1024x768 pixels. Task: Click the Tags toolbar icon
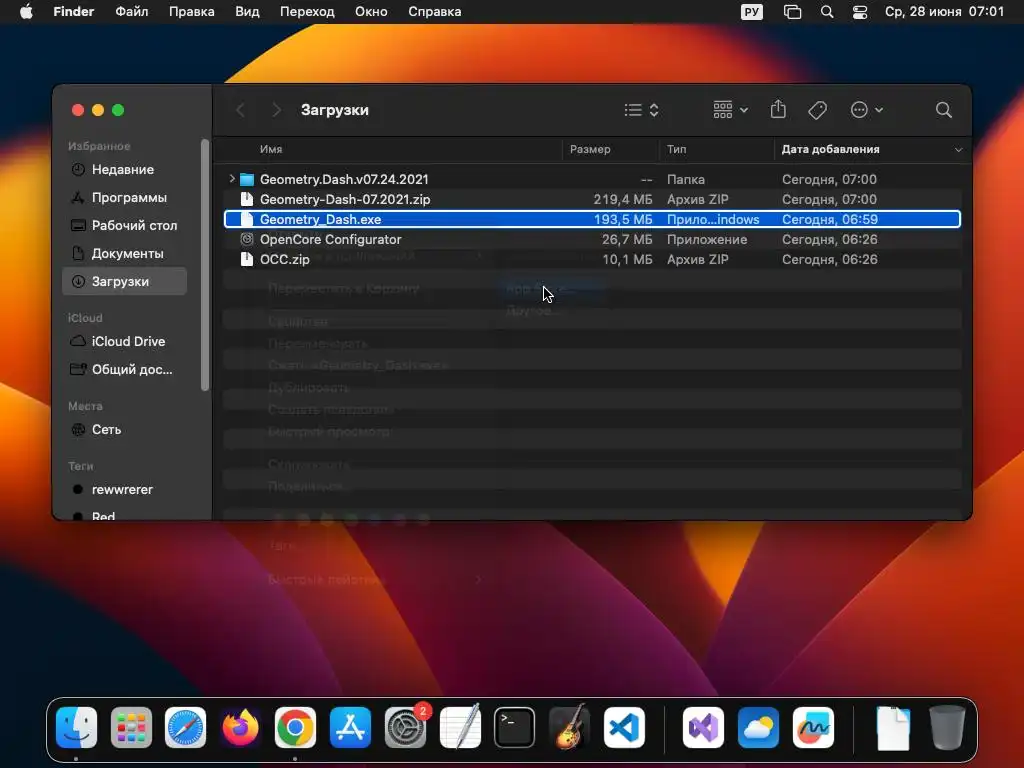818,110
